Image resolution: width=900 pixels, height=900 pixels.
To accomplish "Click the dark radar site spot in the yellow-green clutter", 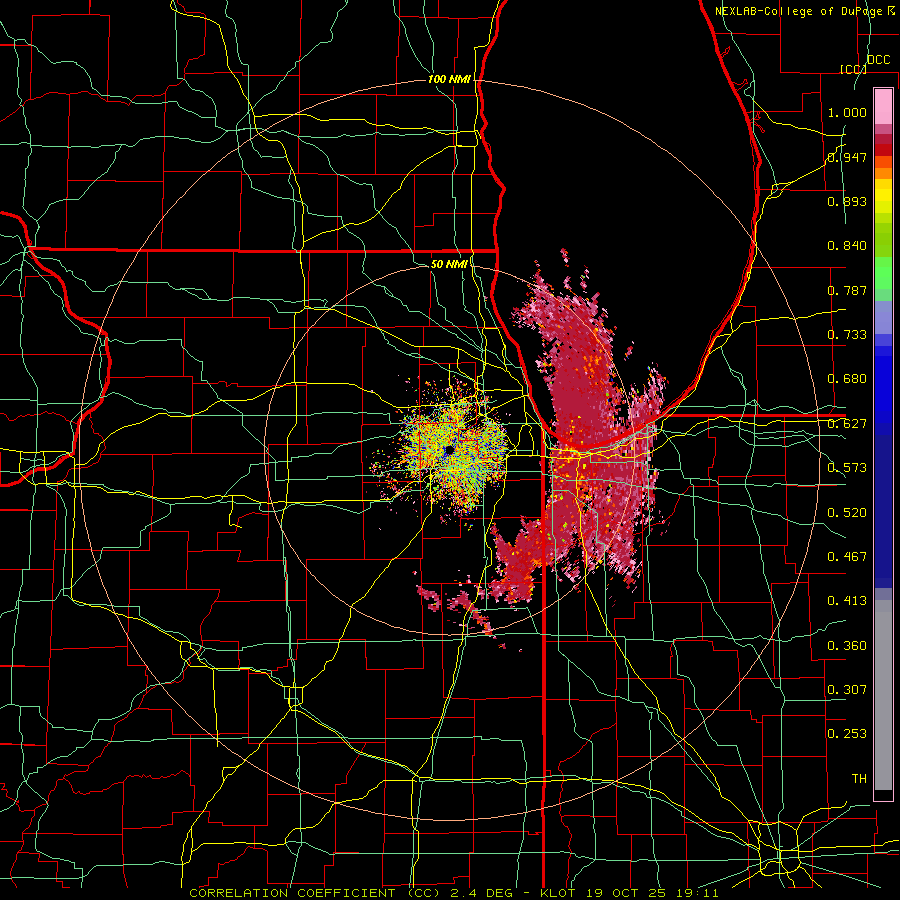I will click(x=448, y=451).
